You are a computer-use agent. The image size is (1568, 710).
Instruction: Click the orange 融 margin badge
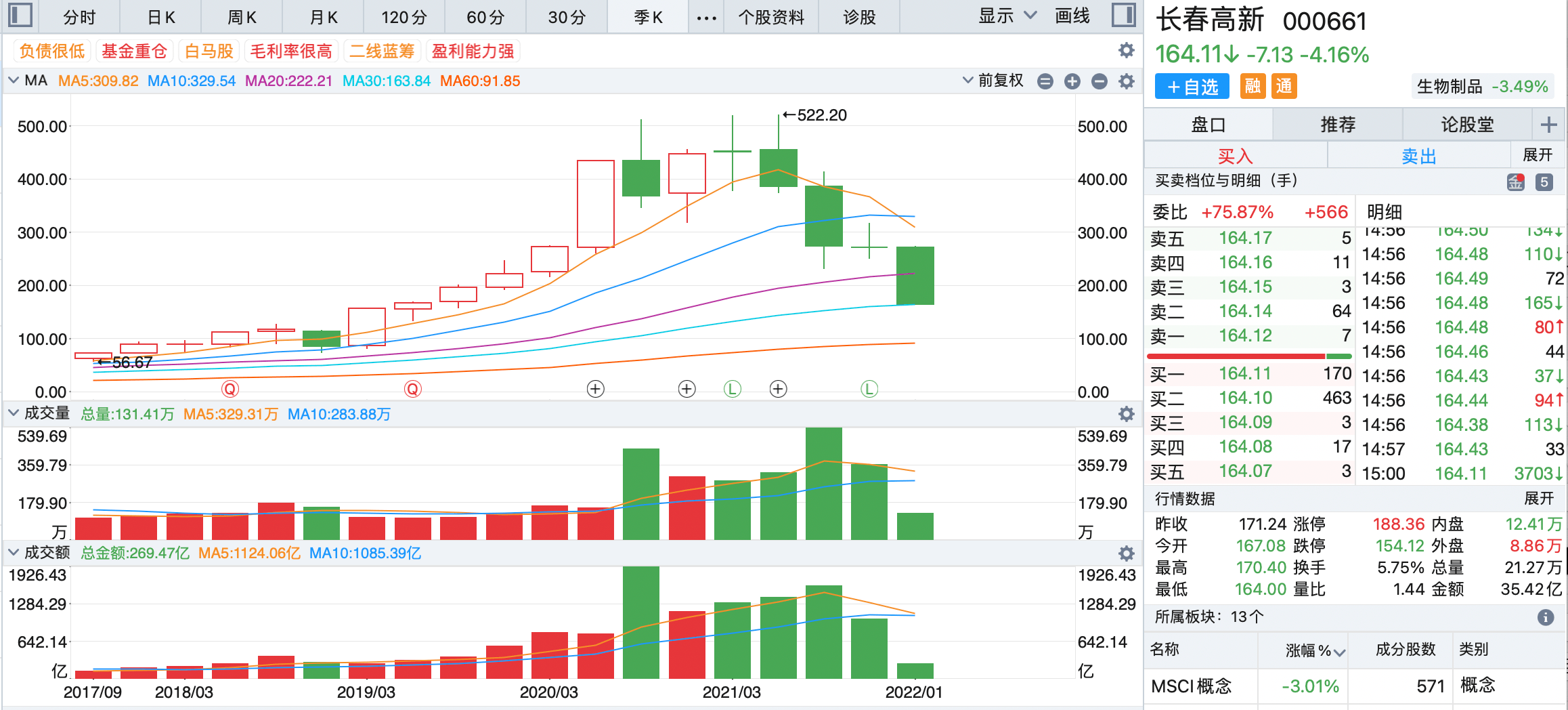click(1253, 86)
